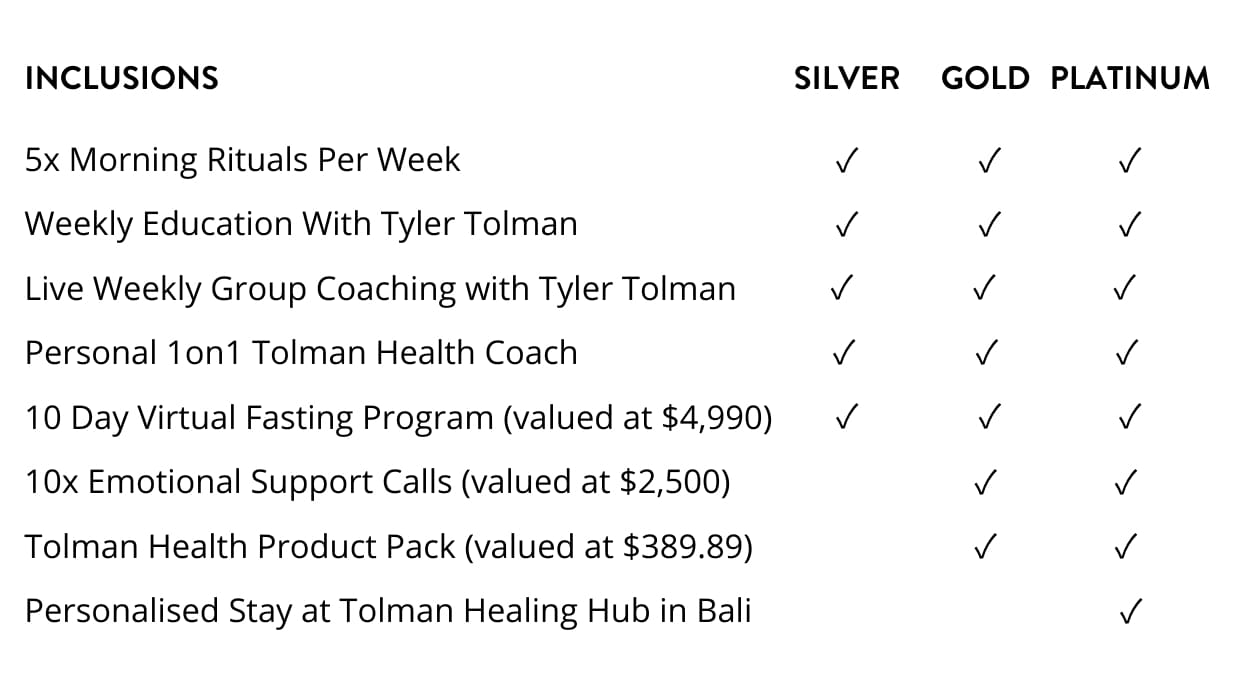Click Gold checkmark for 10 Day Virtual Fasting
Screen dimensions: 1235x689
point(988,418)
